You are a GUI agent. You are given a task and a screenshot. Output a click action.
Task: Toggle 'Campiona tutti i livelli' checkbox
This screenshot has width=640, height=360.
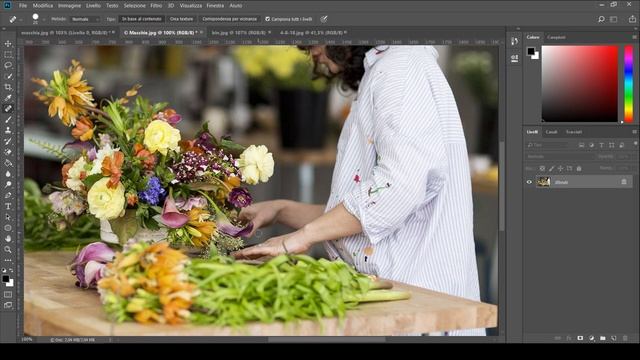click(x=267, y=19)
